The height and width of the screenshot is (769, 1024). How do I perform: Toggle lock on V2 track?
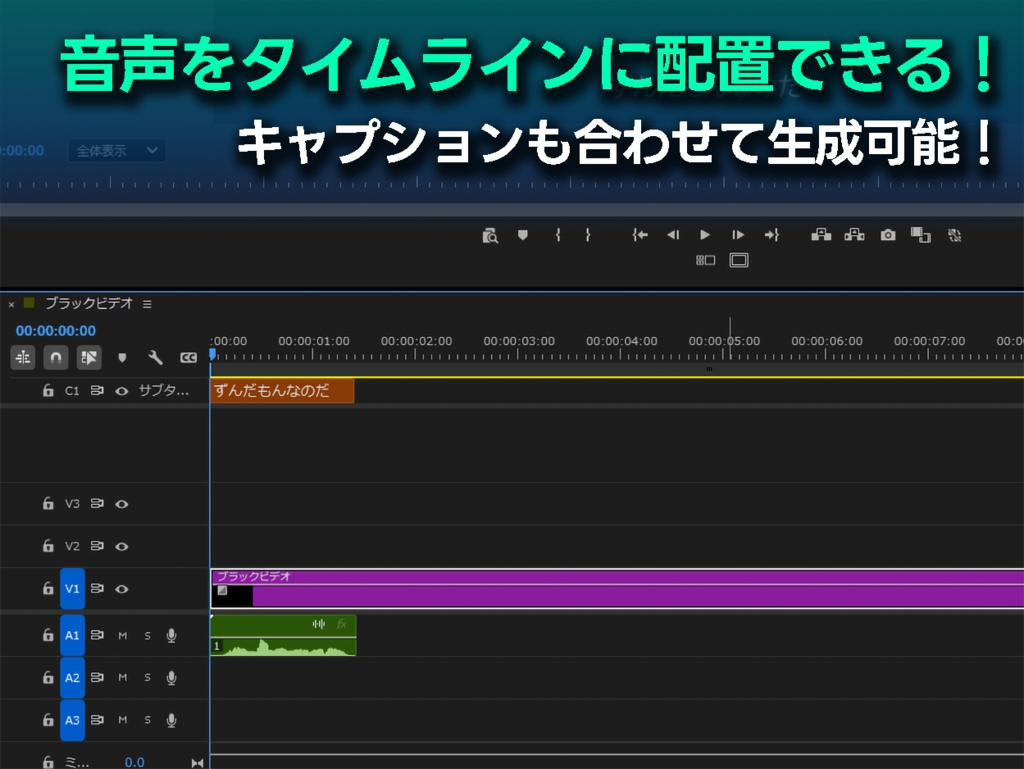click(x=48, y=546)
